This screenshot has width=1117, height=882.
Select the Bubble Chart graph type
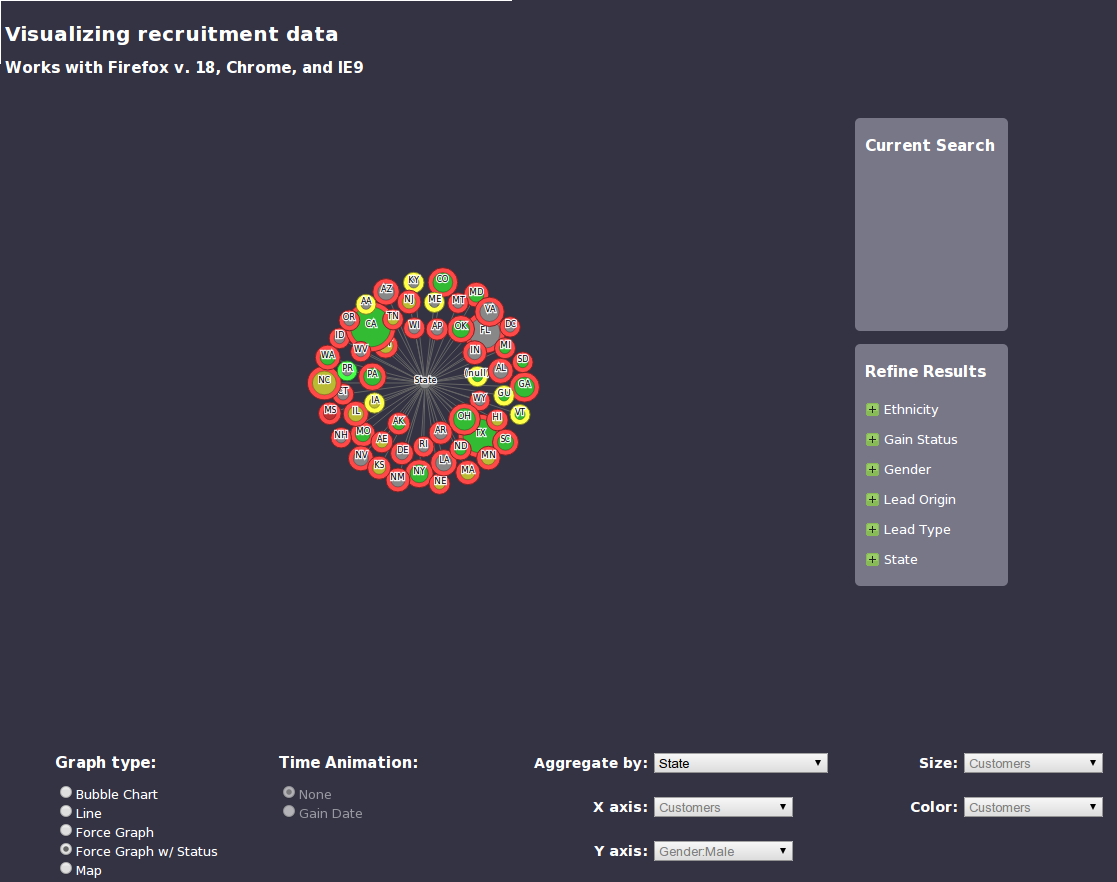coord(66,793)
